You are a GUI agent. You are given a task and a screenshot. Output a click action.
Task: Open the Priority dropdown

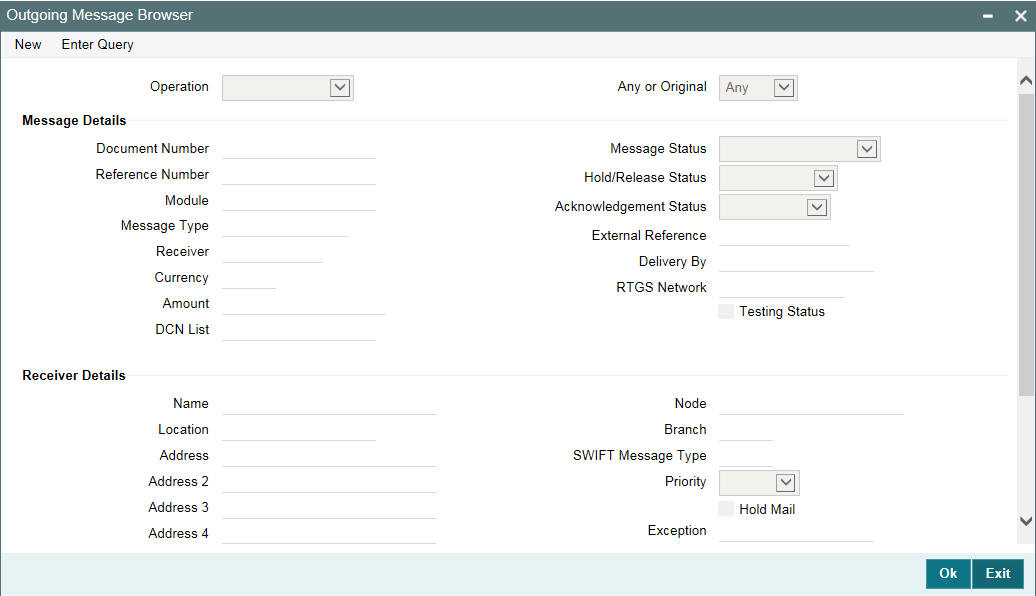pos(759,482)
